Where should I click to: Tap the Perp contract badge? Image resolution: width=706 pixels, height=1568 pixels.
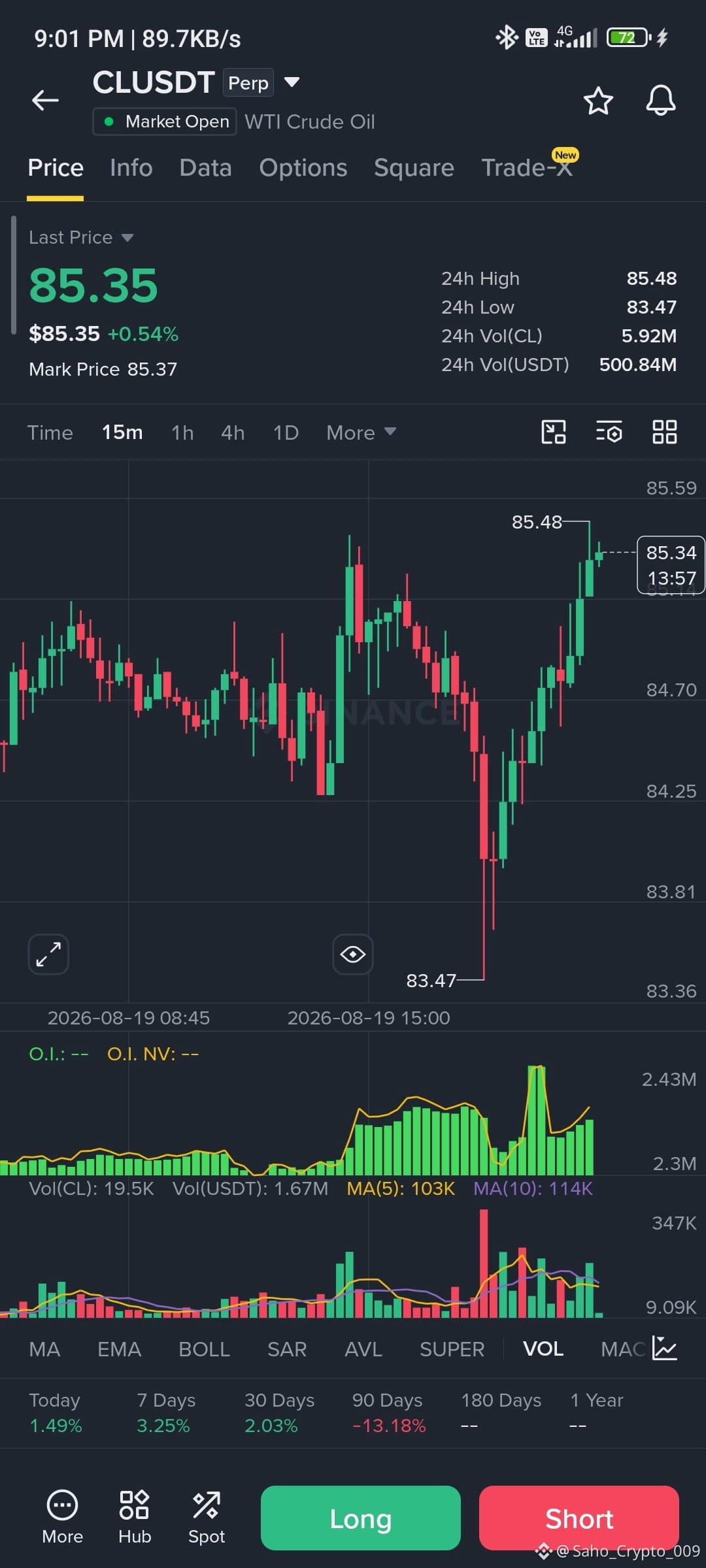[x=248, y=83]
